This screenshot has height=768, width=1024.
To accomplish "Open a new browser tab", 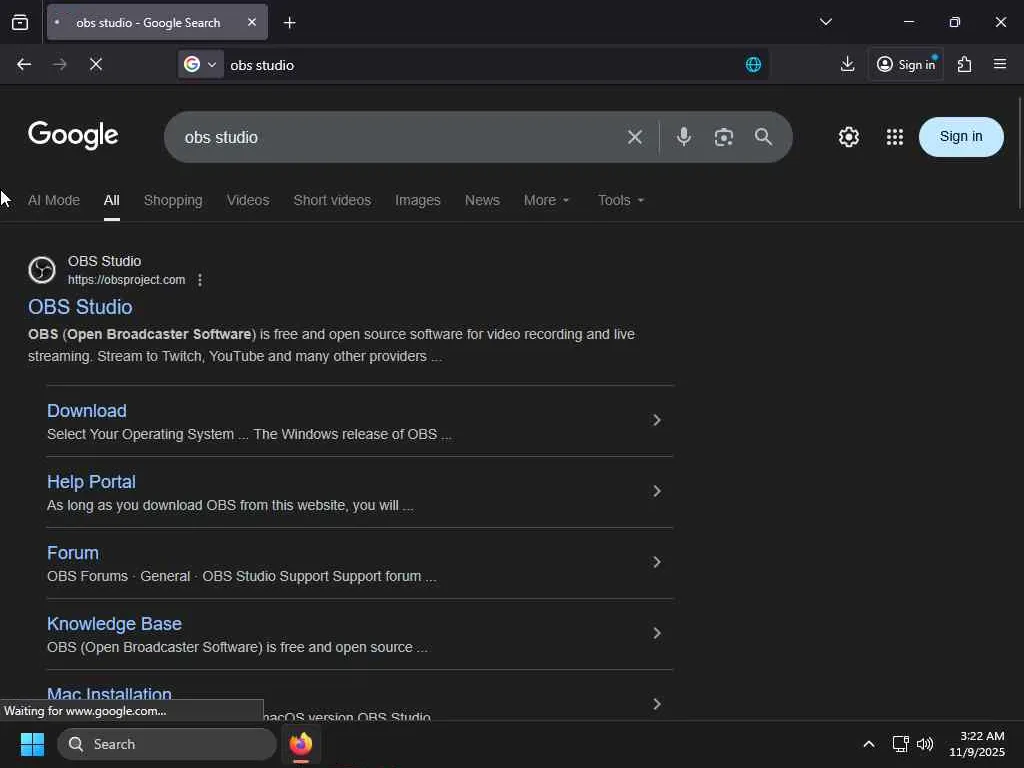I will (x=289, y=23).
